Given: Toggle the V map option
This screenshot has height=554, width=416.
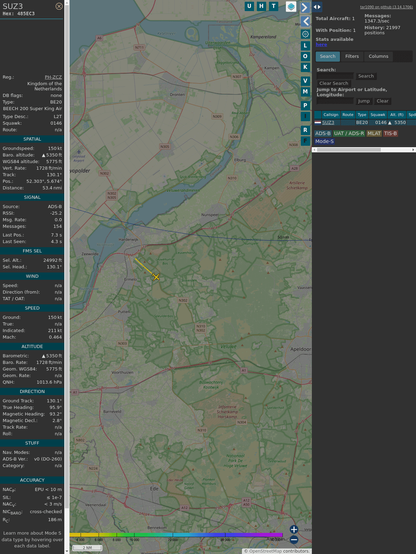Looking at the screenshot, I should (x=305, y=81).
